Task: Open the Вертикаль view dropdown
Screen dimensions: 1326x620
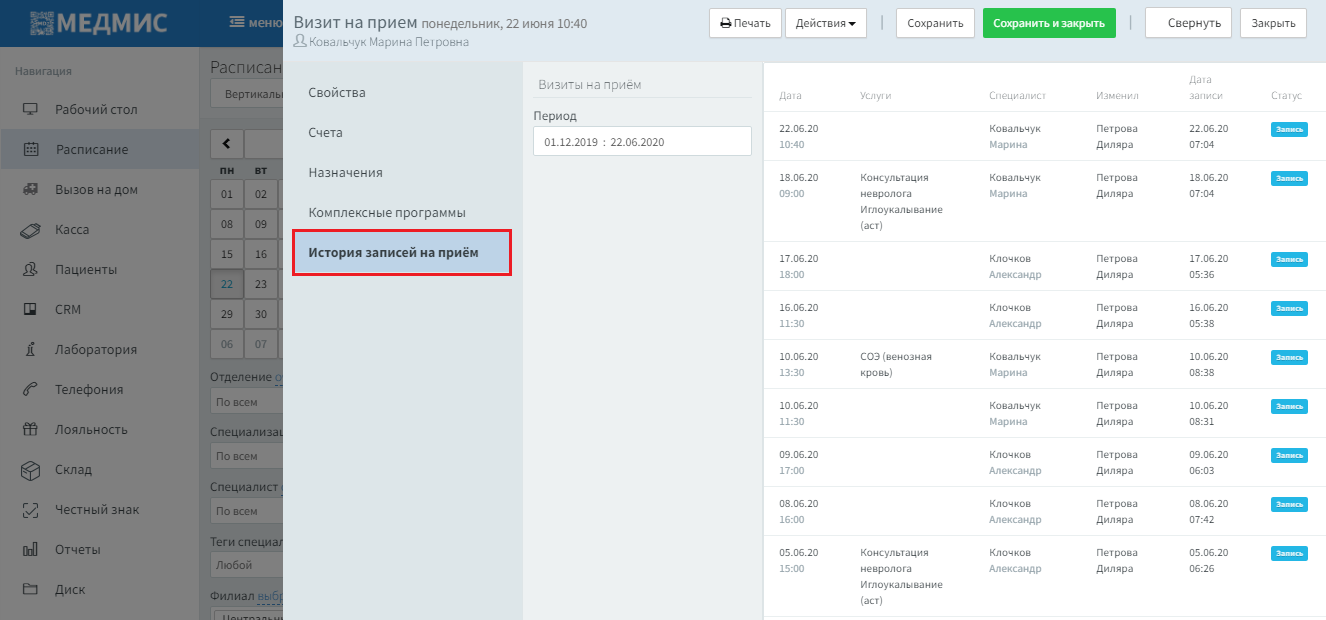Action: 247,94
